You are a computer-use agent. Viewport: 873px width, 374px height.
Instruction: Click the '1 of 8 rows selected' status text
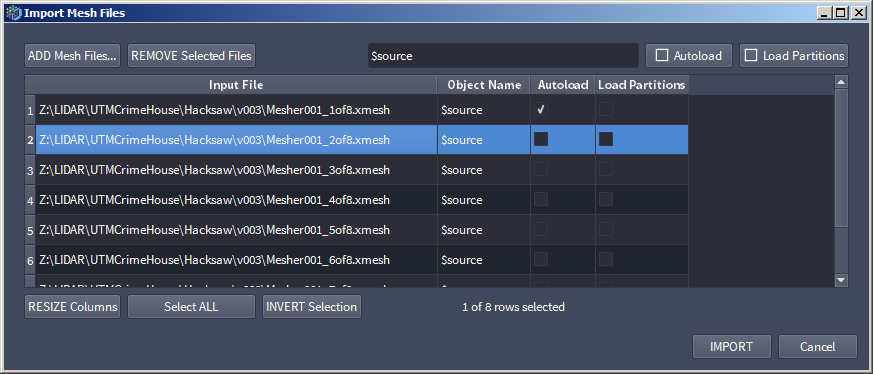pyautogui.click(x=513, y=307)
